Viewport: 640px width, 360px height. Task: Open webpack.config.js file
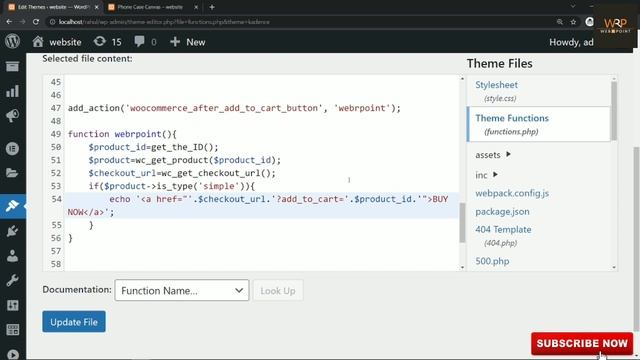[512, 193]
